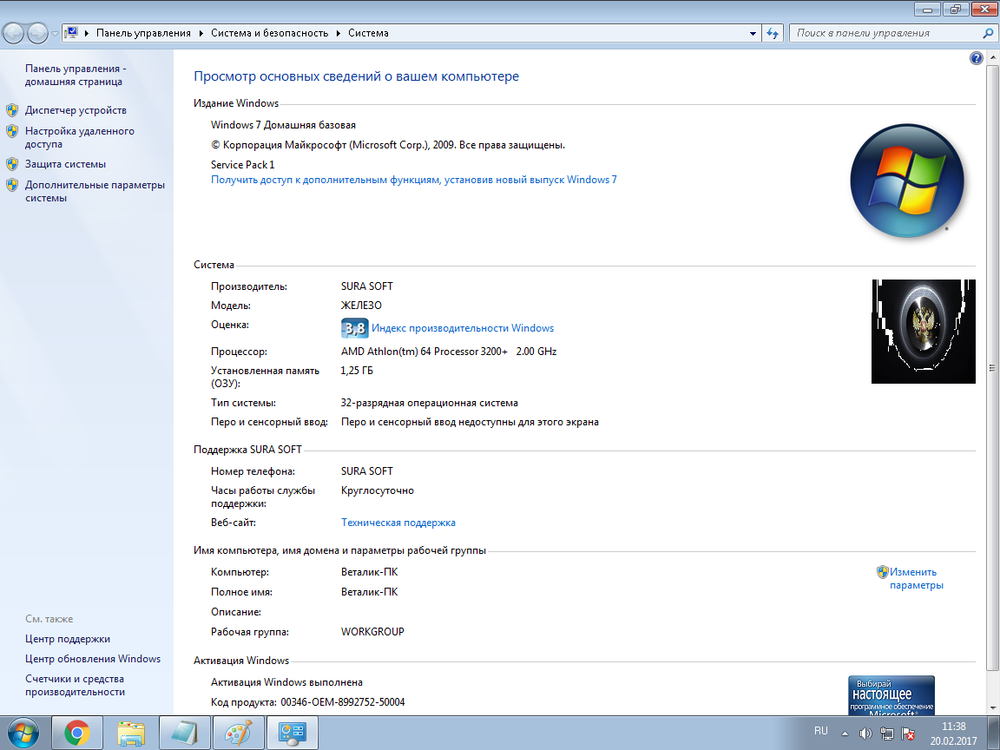Viewport: 1000px width, 750px height.
Task: Click the Windows Start orb
Action: [x=22, y=733]
